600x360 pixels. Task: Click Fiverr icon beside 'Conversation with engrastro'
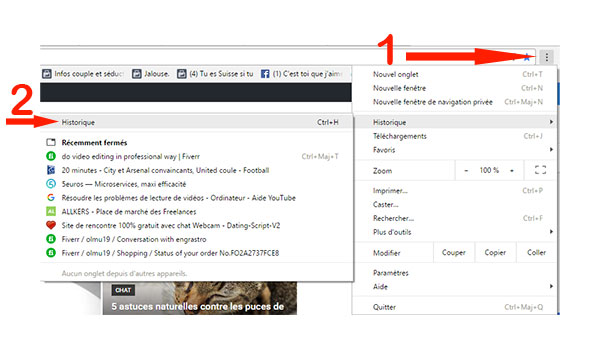tap(51, 239)
